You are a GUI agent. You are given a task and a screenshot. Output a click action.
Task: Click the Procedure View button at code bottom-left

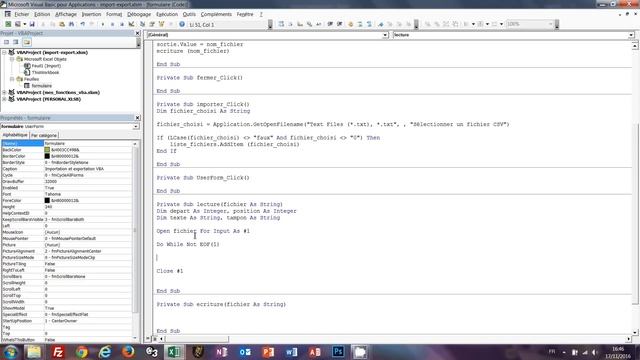tap(148, 339)
